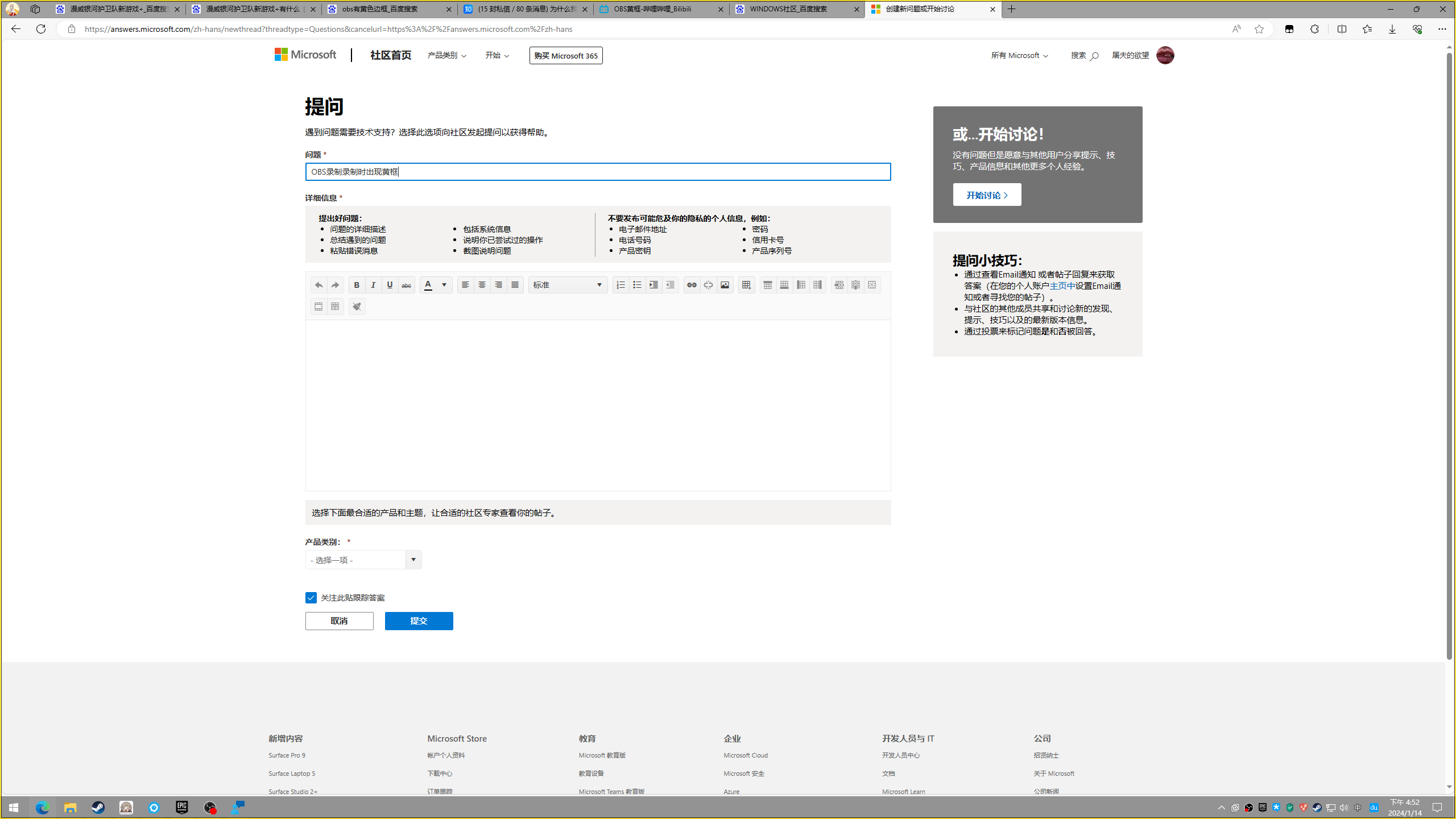Open 产品类别 menu in header
This screenshot has width=1456, height=819.
point(447,55)
